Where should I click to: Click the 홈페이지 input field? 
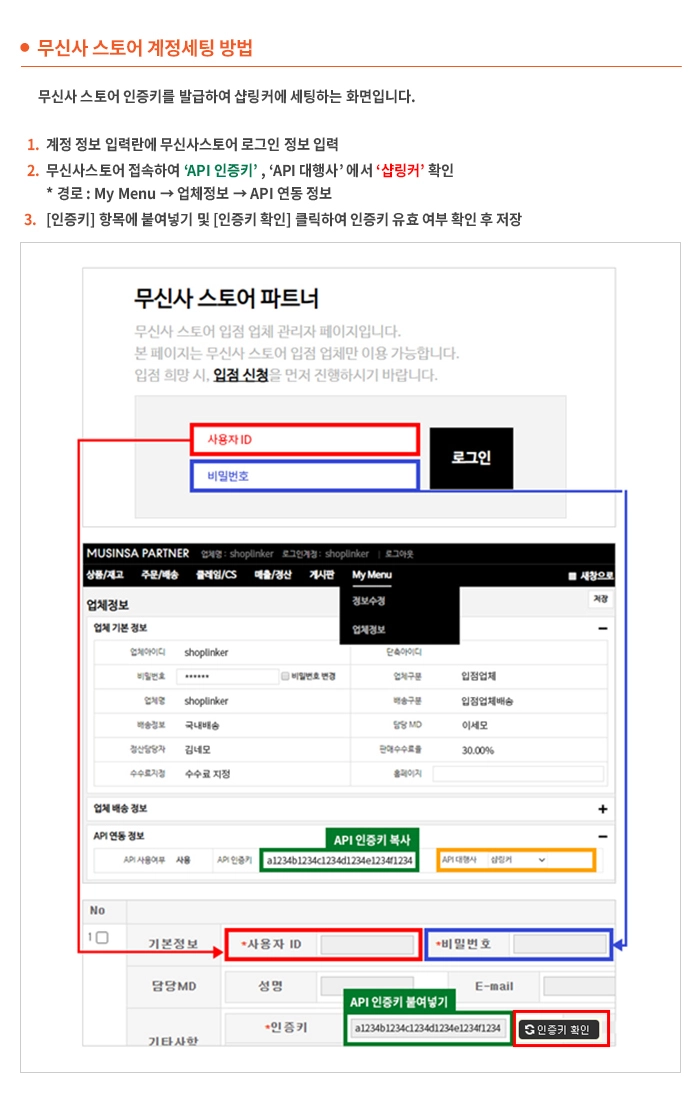click(518, 774)
